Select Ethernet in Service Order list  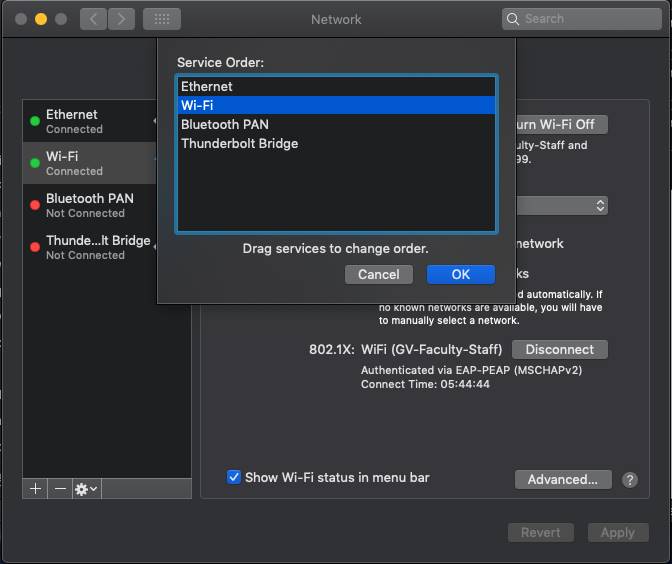335,87
